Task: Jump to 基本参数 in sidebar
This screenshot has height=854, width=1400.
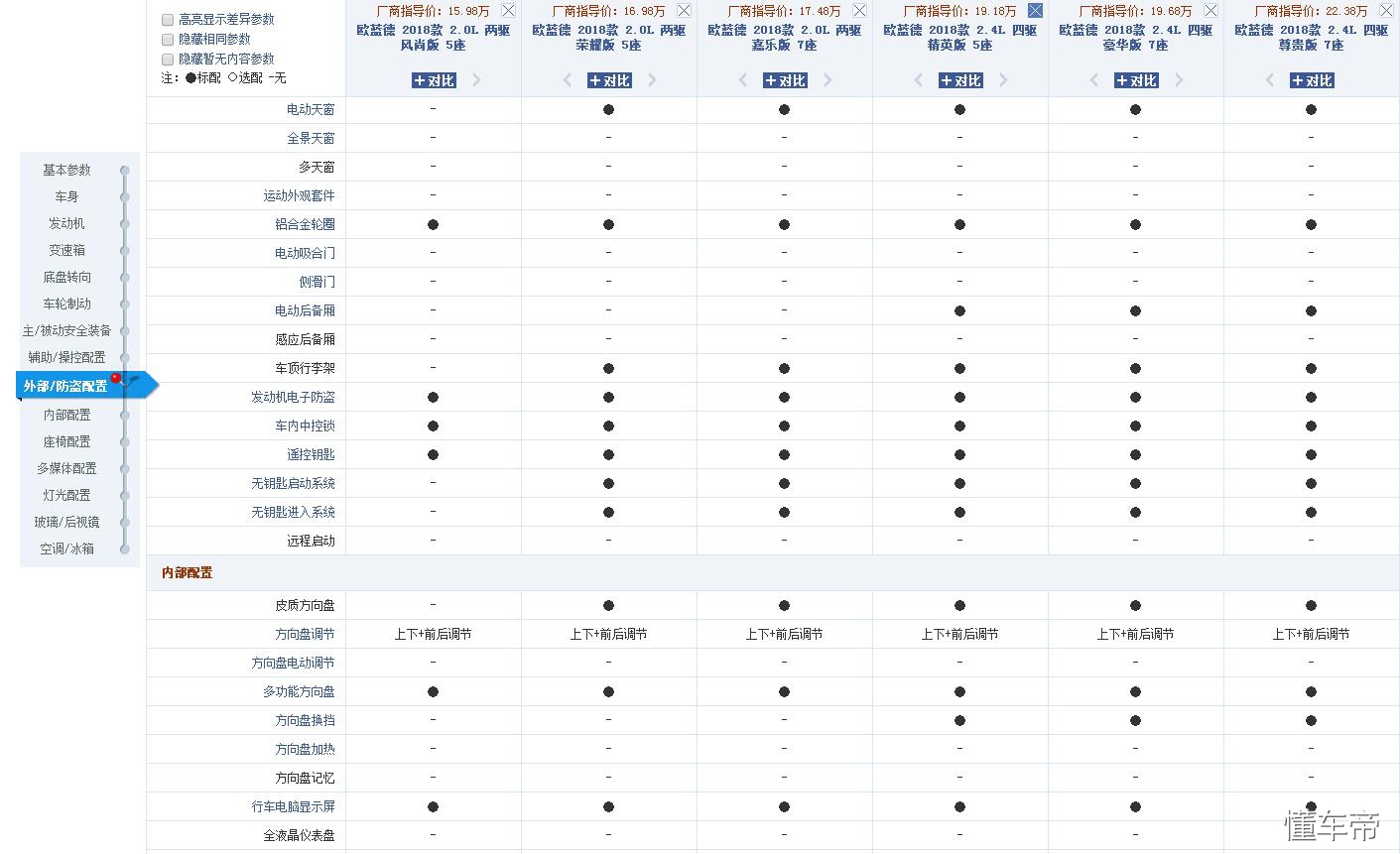Action: (x=66, y=170)
